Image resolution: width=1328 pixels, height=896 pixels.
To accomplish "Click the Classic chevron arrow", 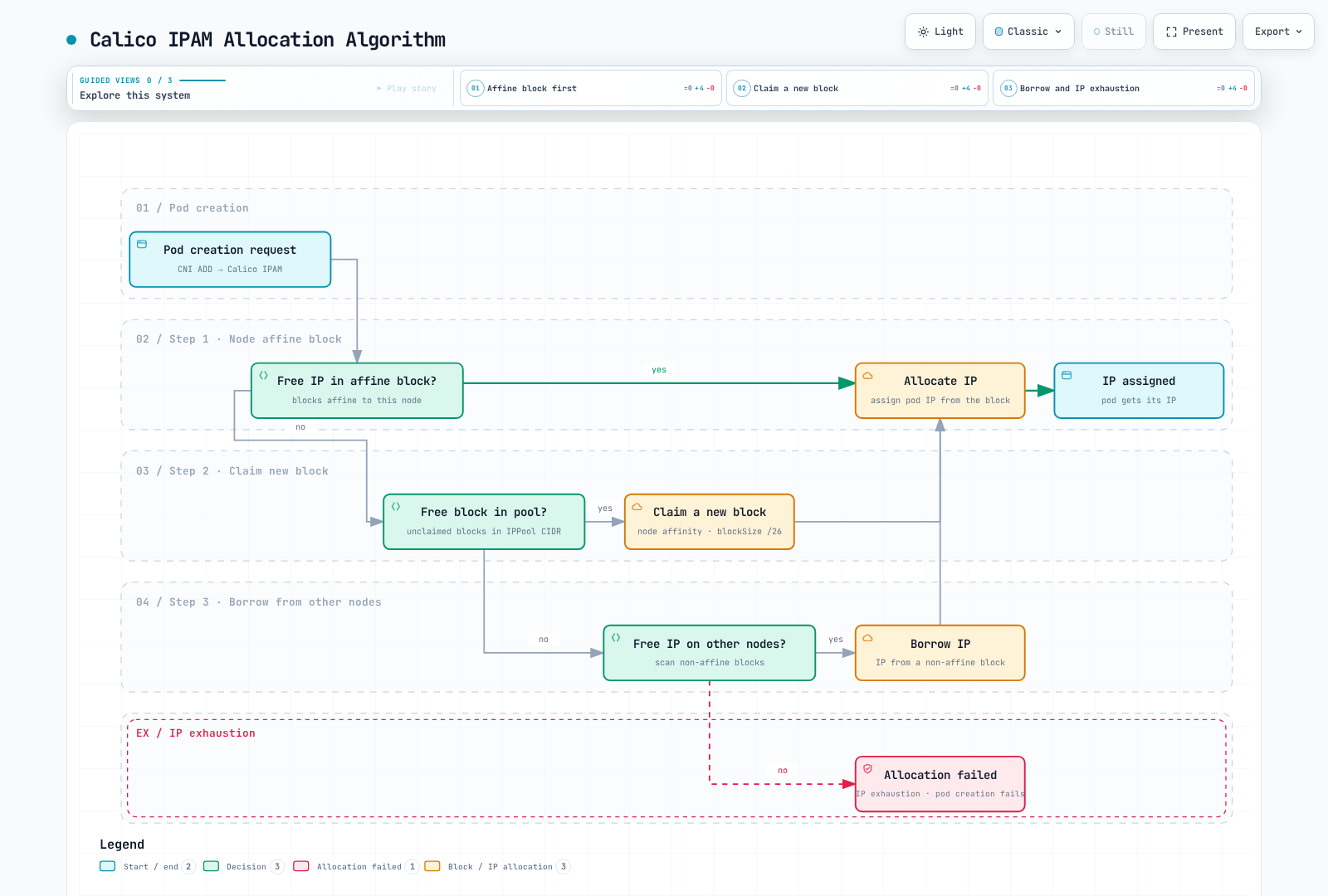I will (x=1058, y=32).
